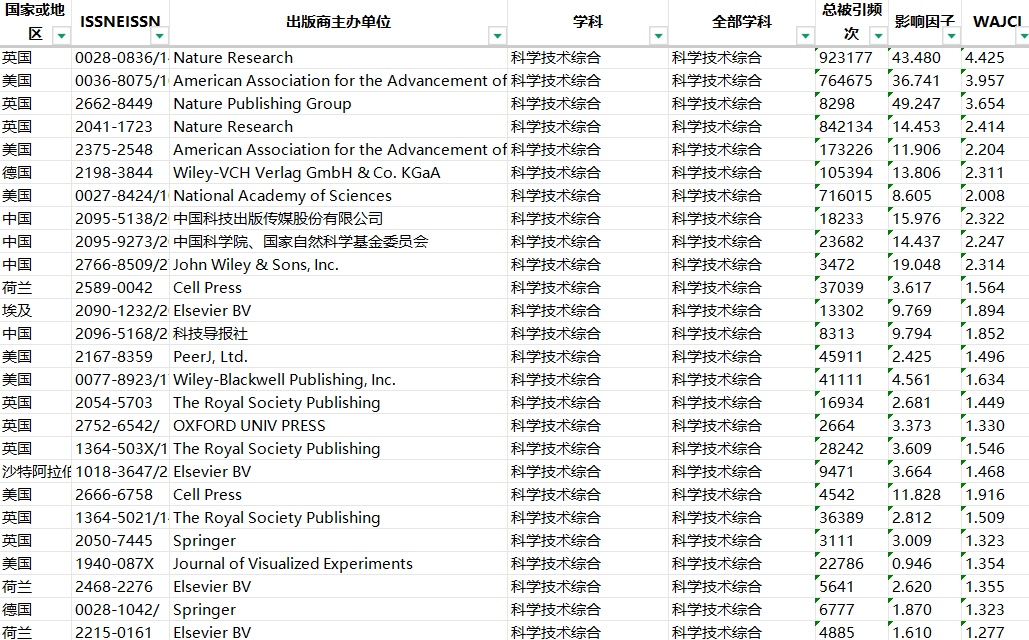Viewport: 1029px width, 640px height.
Task: Select the 全部学科 header cell
Action: 742,22
